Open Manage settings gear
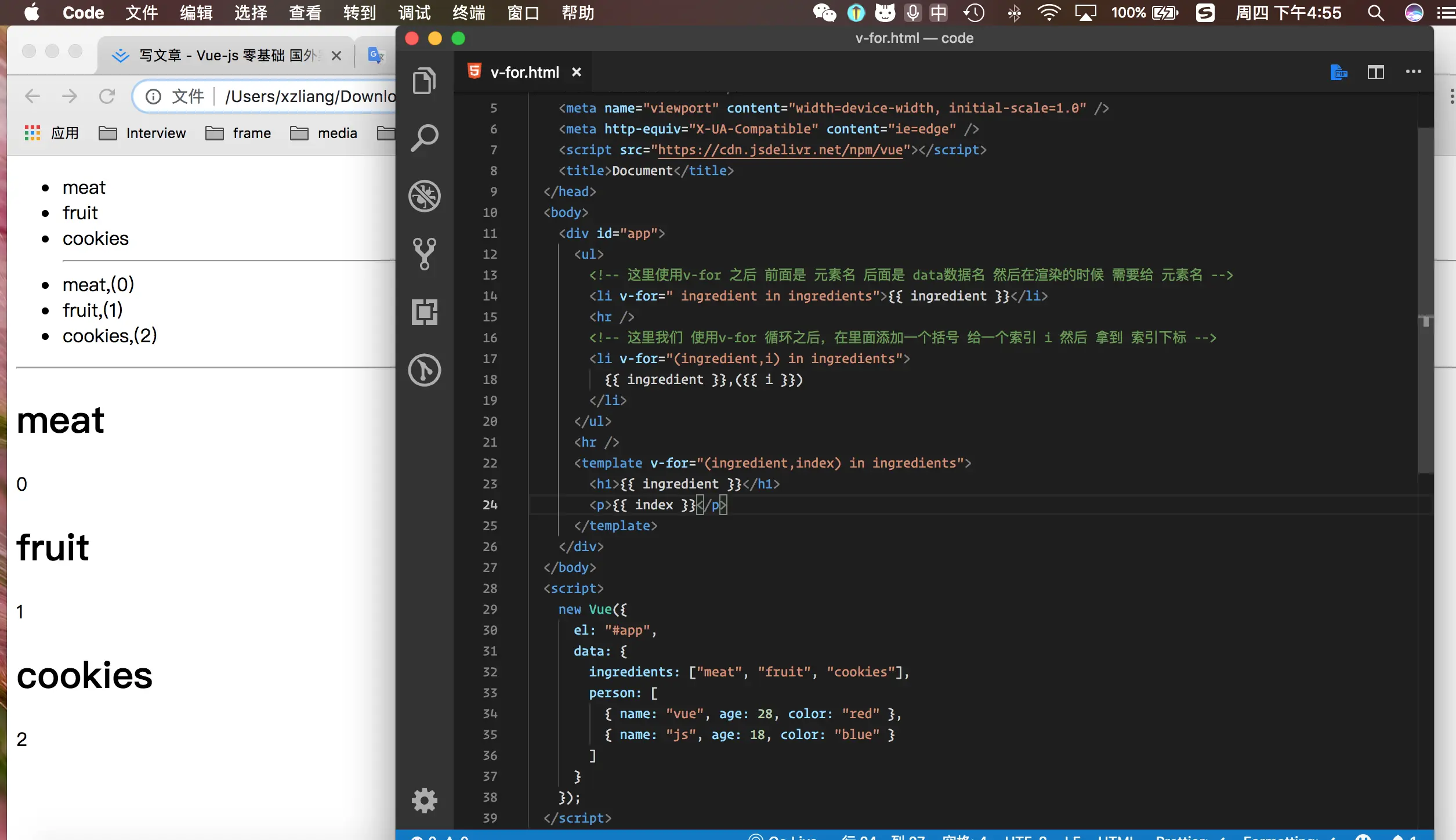Image resolution: width=1456 pixels, height=840 pixels. [x=424, y=801]
